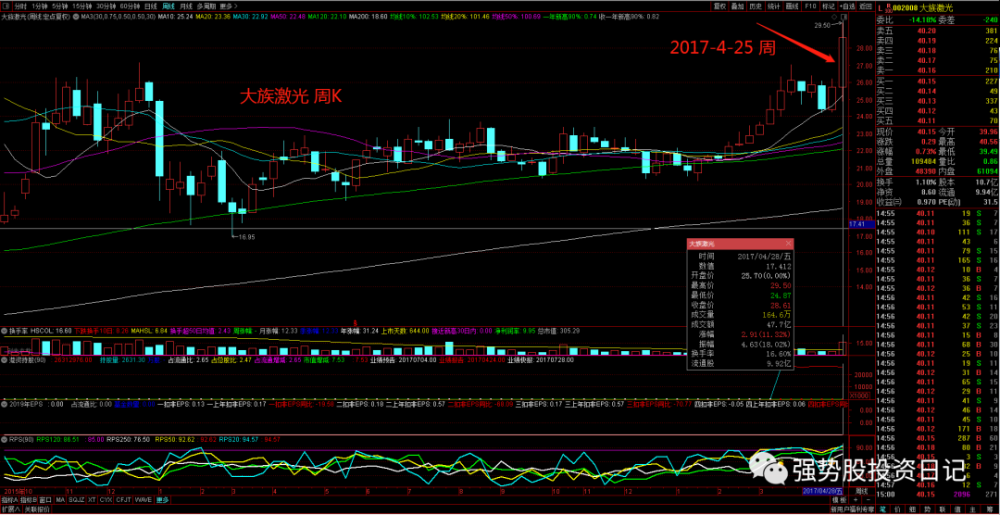Select the 指标B tab

point(29,500)
